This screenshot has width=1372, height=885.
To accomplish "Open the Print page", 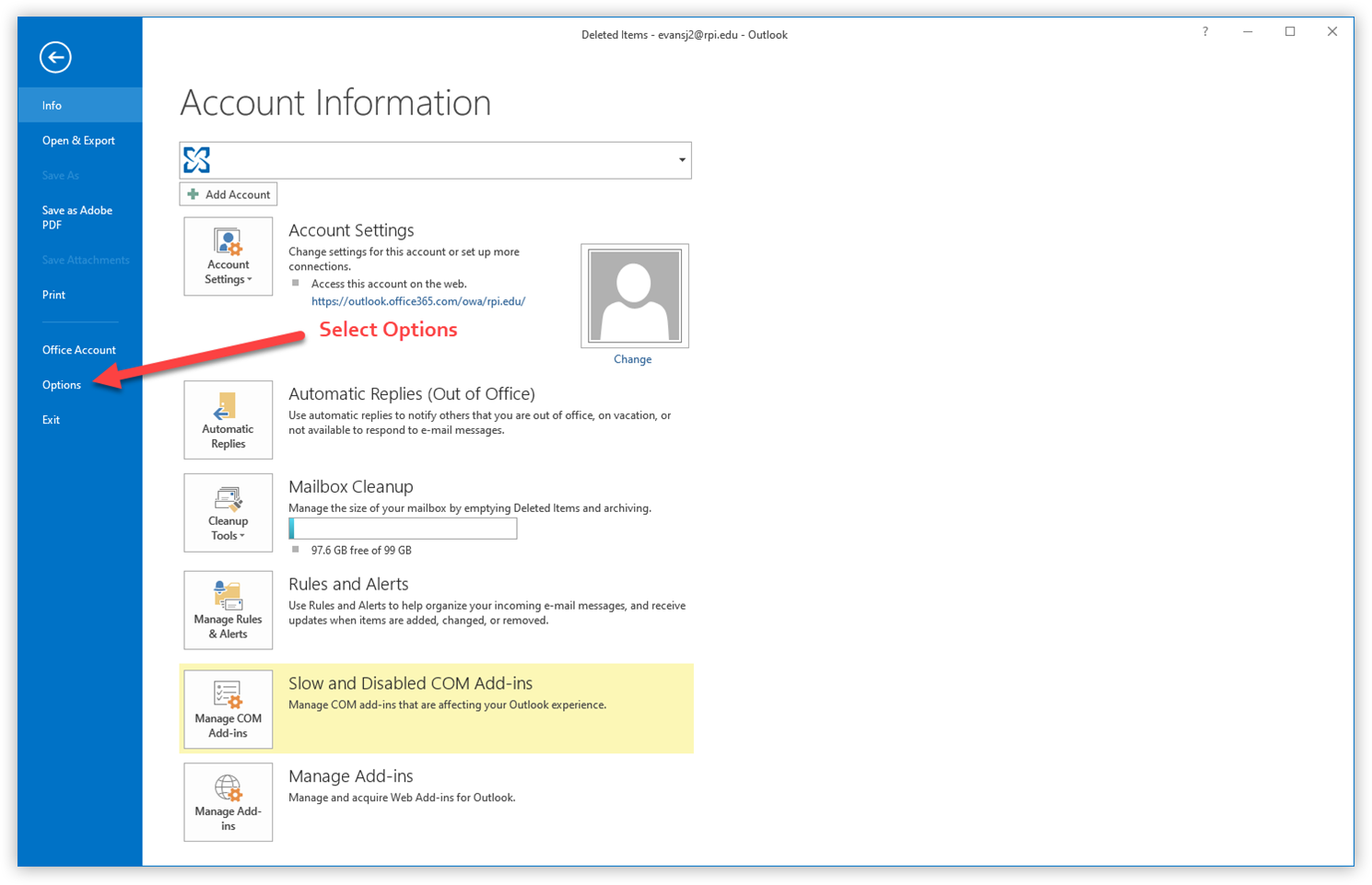I will [x=53, y=295].
